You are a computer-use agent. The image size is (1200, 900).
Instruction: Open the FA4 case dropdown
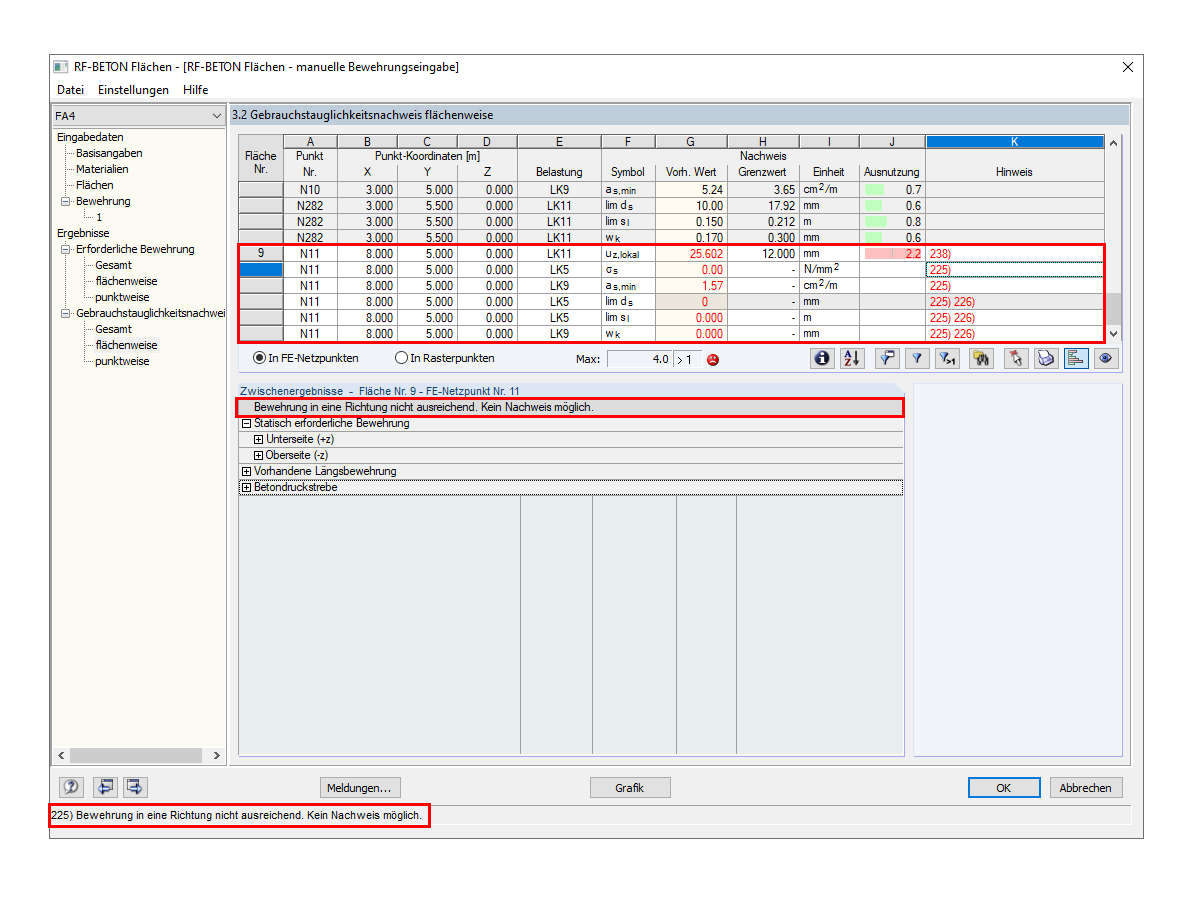point(139,117)
